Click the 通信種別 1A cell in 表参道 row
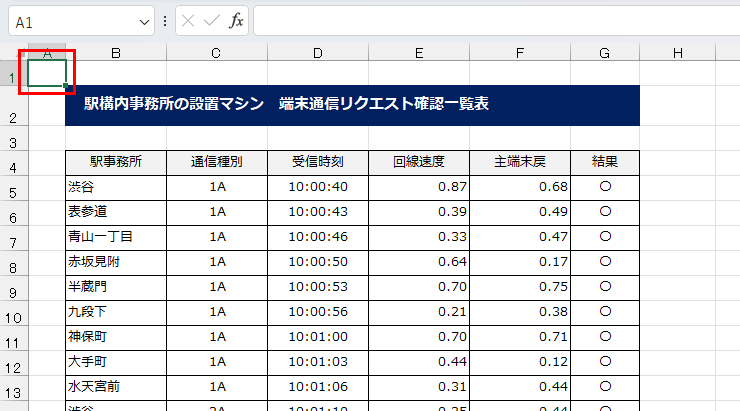740x411 pixels. pyautogui.click(x=217, y=212)
